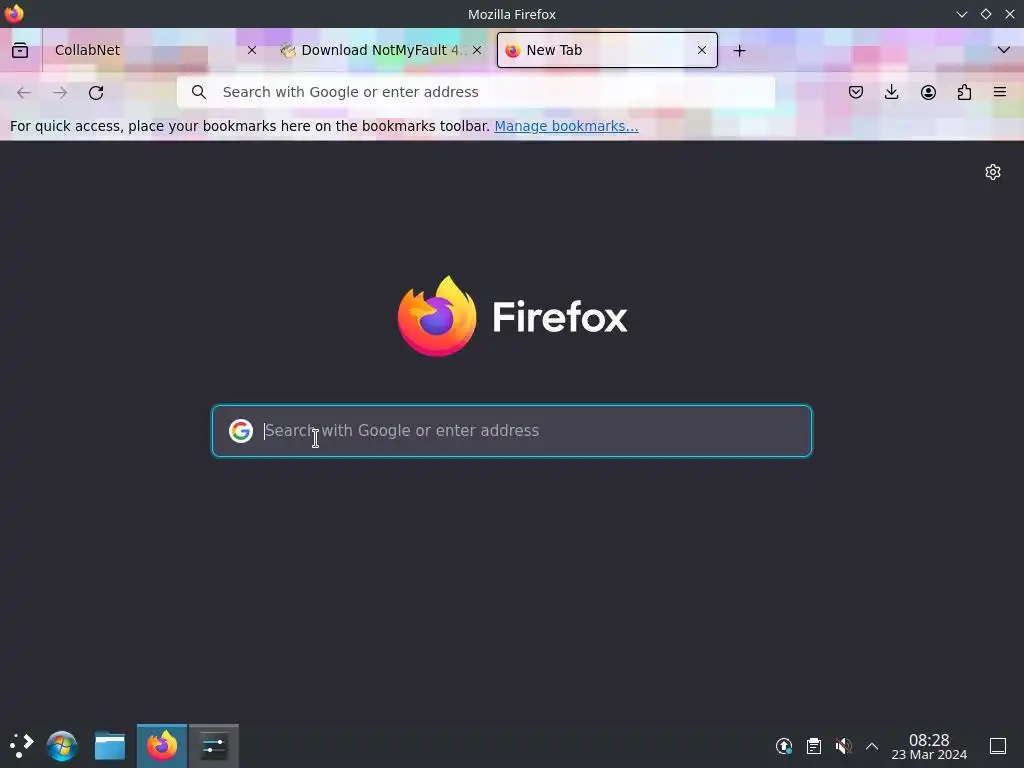Go back one page

(24, 93)
